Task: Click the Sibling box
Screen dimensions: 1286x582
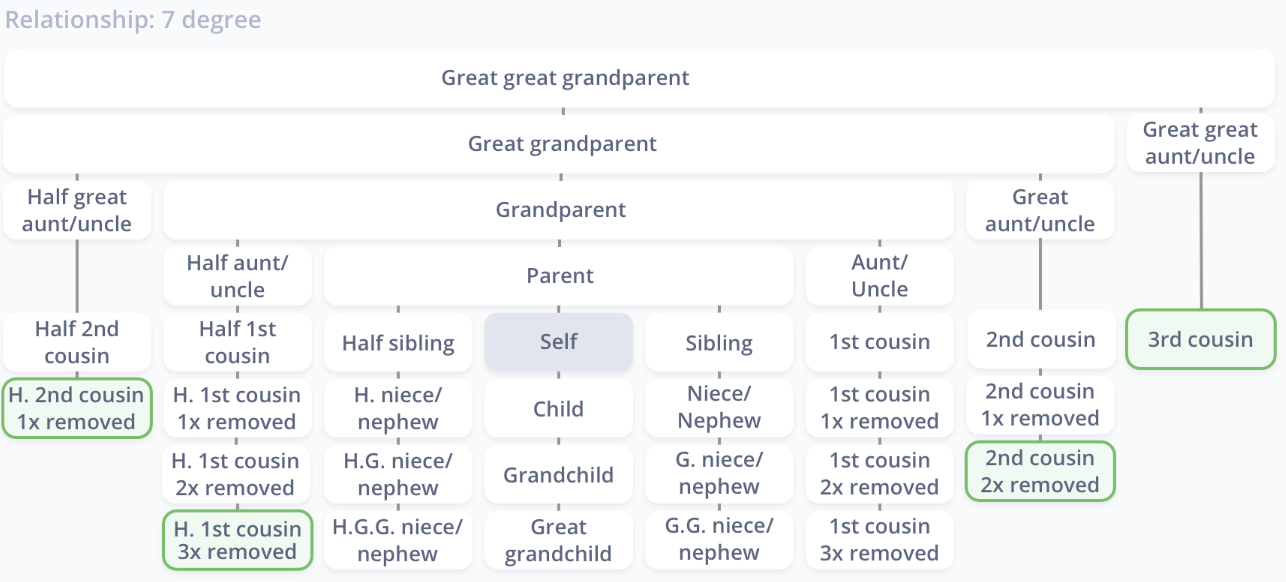Action: click(719, 342)
